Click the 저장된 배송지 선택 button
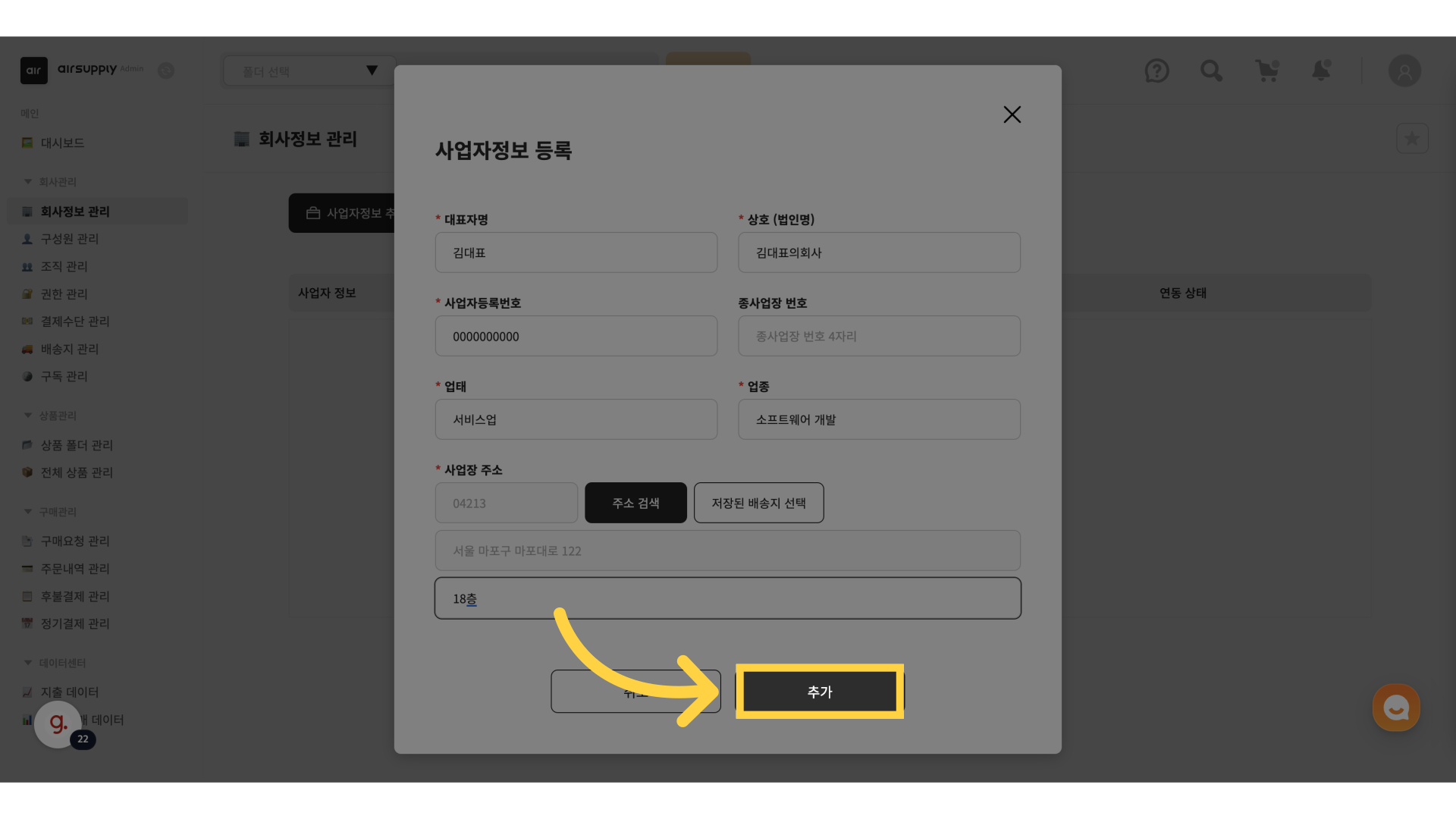Viewport: 1456px width, 819px height. point(758,503)
